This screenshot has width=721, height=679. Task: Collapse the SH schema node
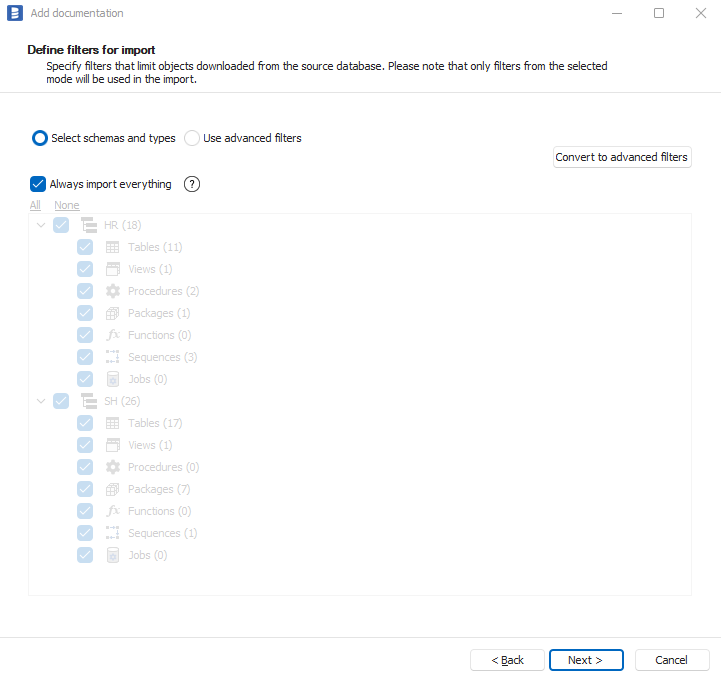pos(41,401)
